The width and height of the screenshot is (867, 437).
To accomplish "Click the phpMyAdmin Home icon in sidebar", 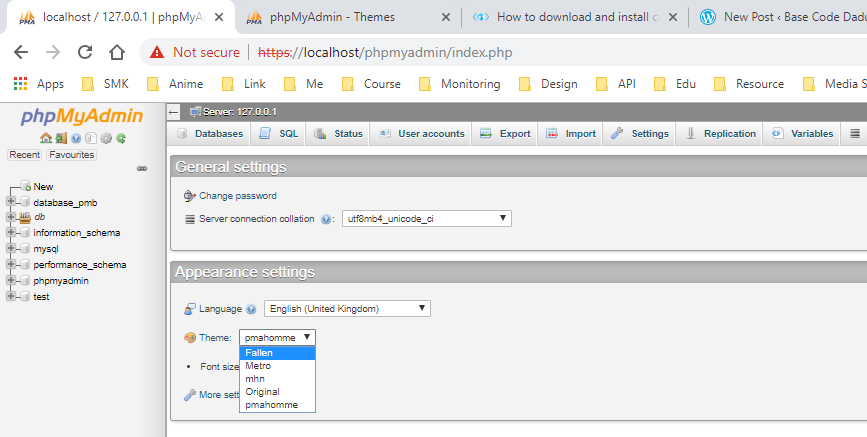I will tap(46, 138).
